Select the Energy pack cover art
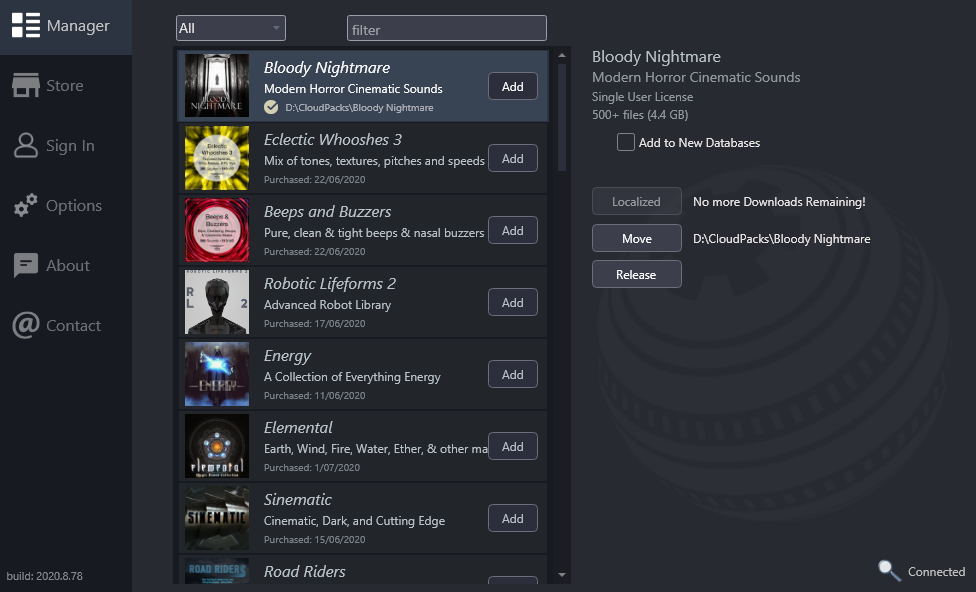Viewport: 976px width, 592px height. [217, 374]
